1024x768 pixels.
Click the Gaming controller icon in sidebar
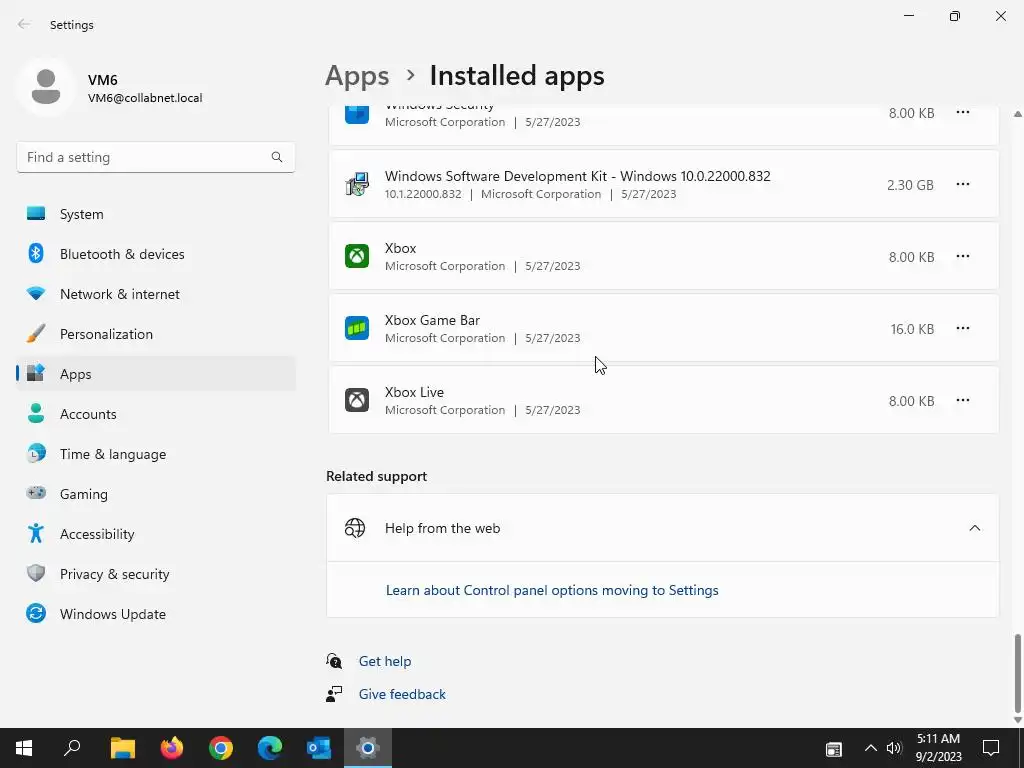(x=36, y=492)
